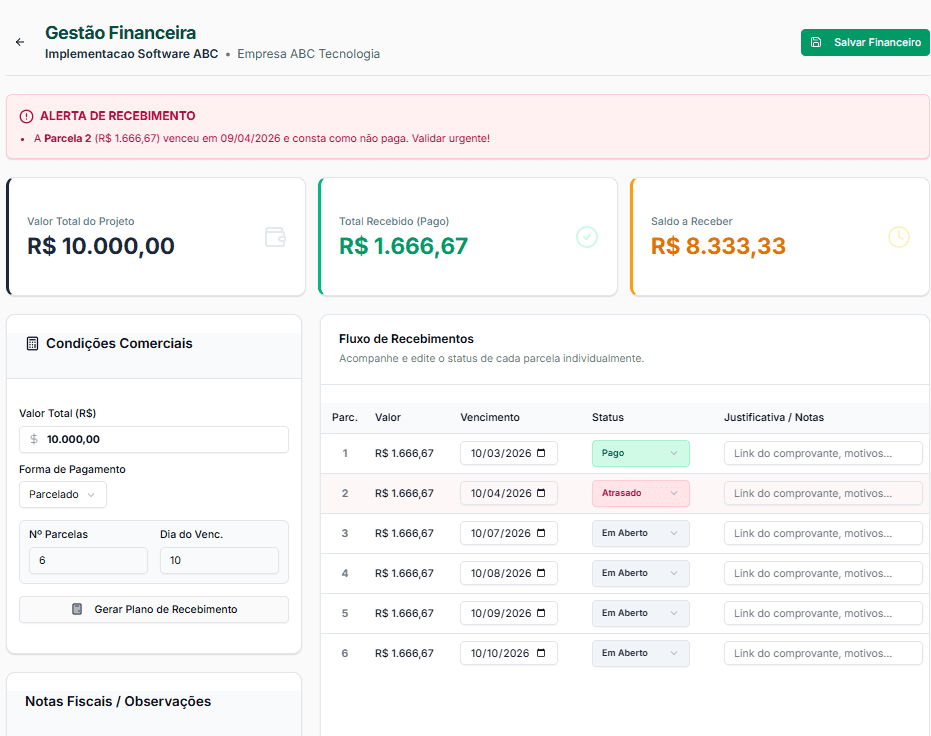Click the Justificativa / Notas column header
Viewport: 931px width, 736px height.
coord(774,417)
